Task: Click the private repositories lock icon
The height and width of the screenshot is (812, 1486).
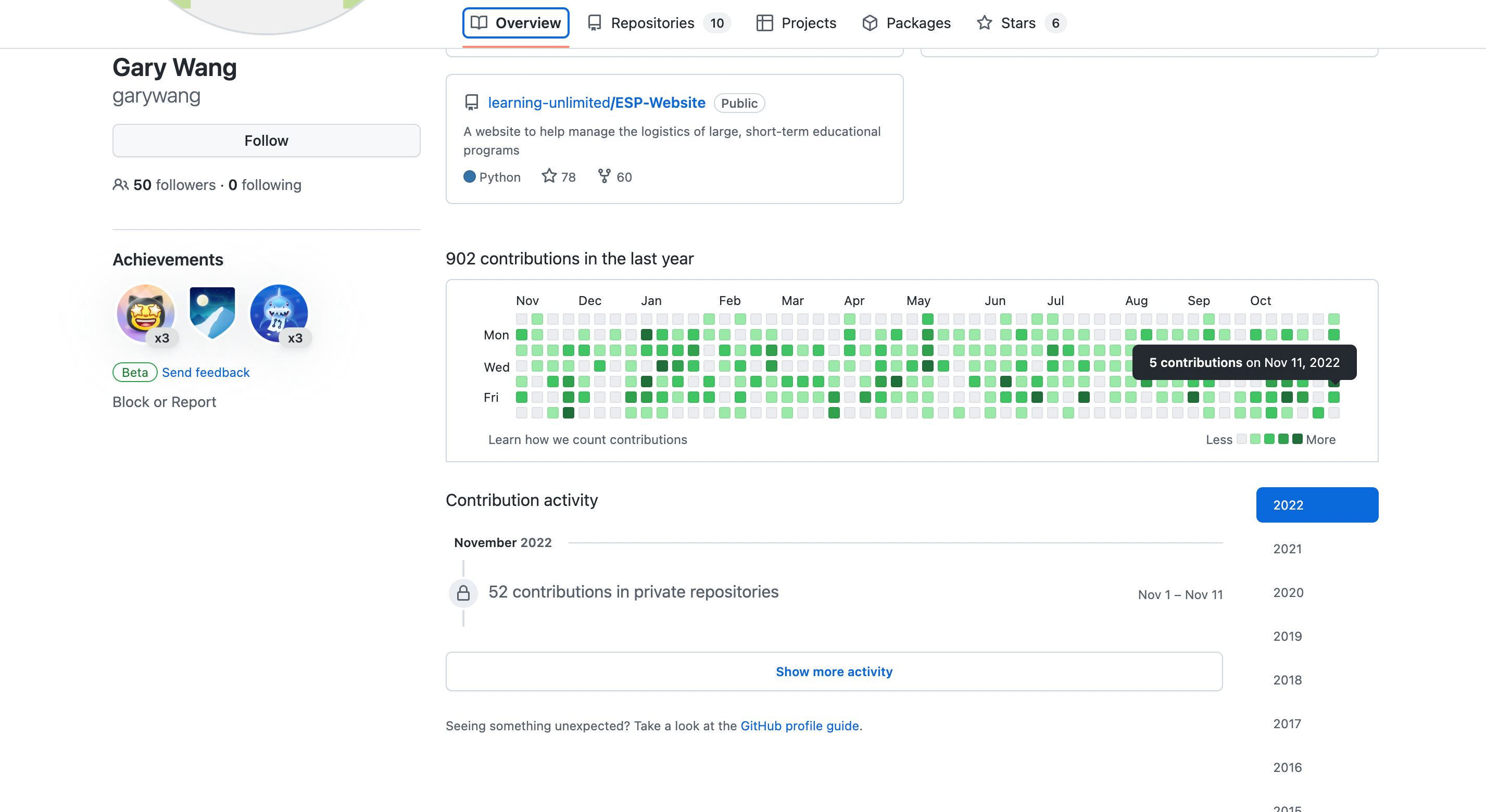Action: coord(463,593)
